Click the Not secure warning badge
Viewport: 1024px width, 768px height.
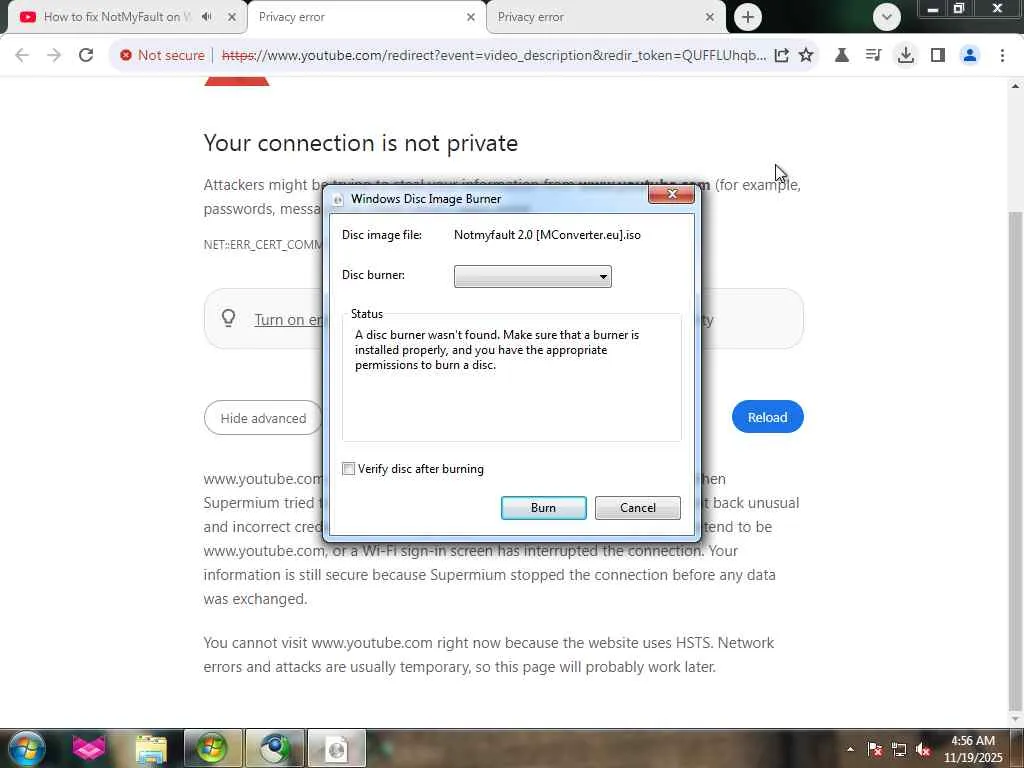point(162,55)
